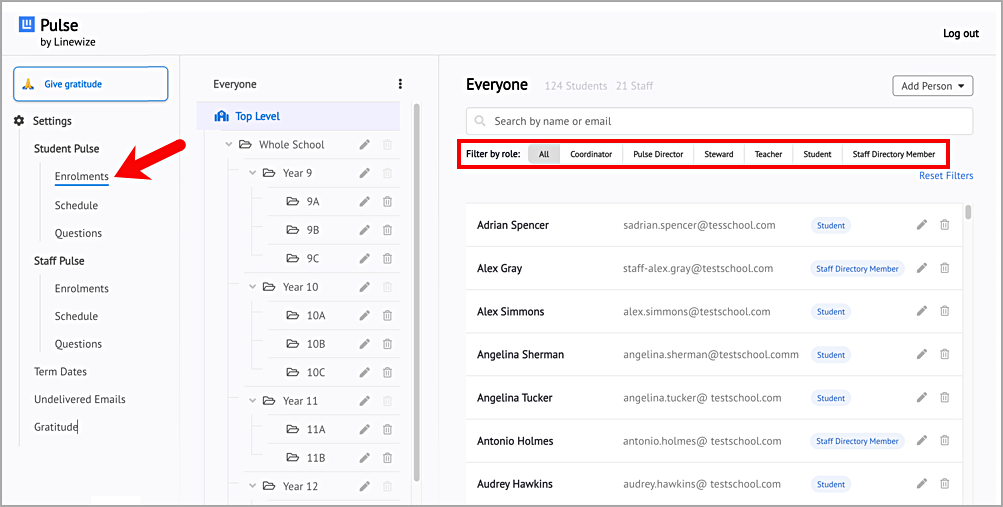The image size is (1003, 507).
Task: Select group 10A in tree
Action: (x=316, y=315)
